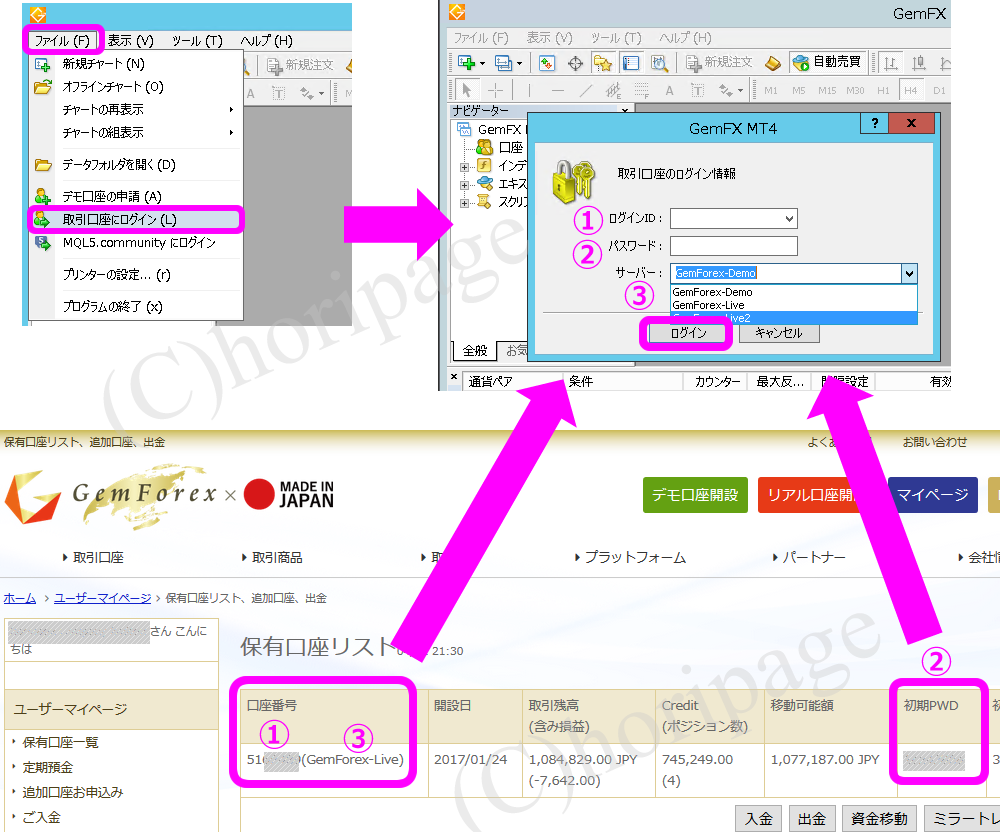Expand the スクリプト tree node in Navigator
Screen dimensions: 1000x832
point(465,203)
